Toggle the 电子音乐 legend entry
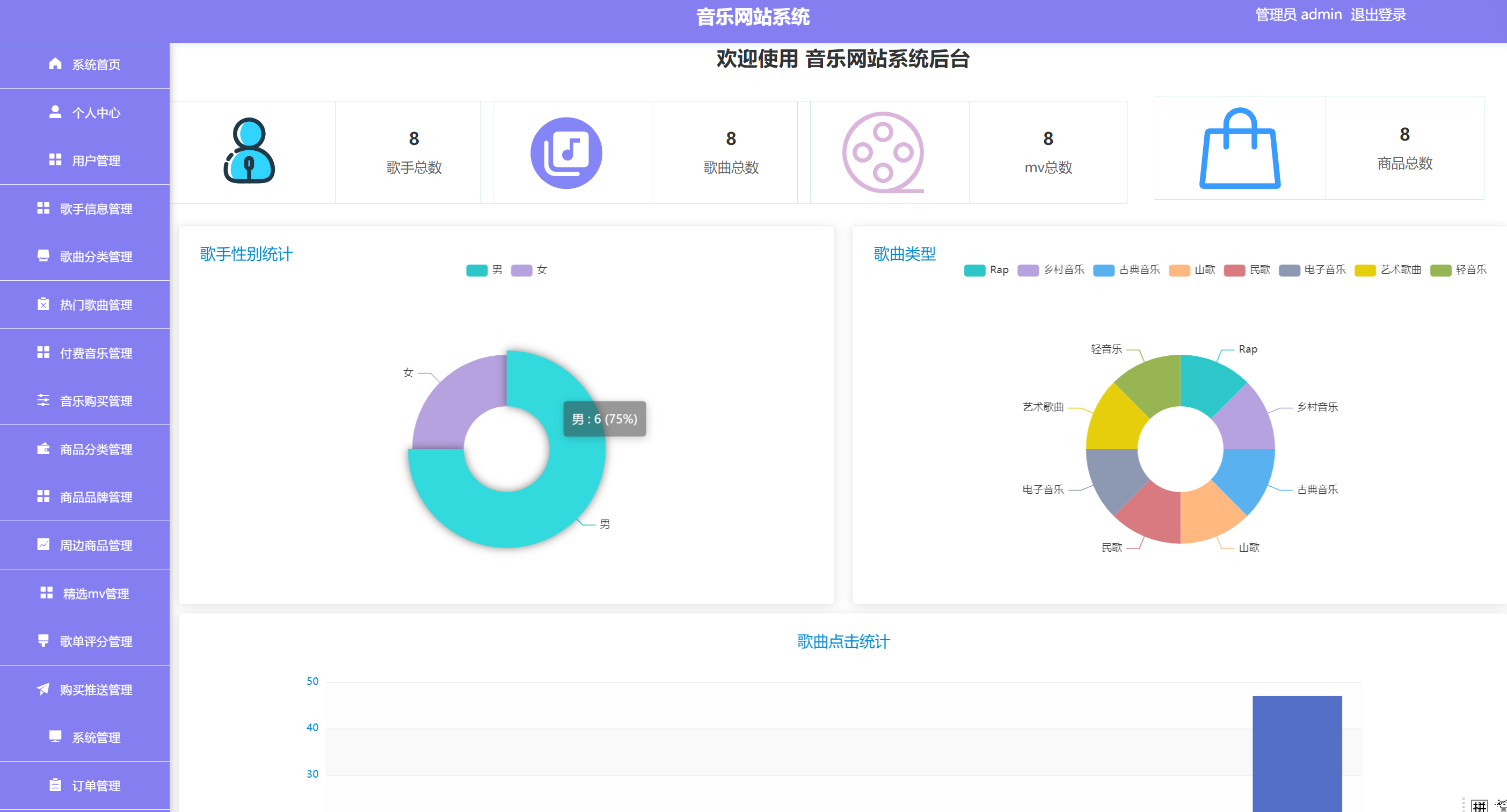Image resolution: width=1507 pixels, height=812 pixels. point(1312,270)
